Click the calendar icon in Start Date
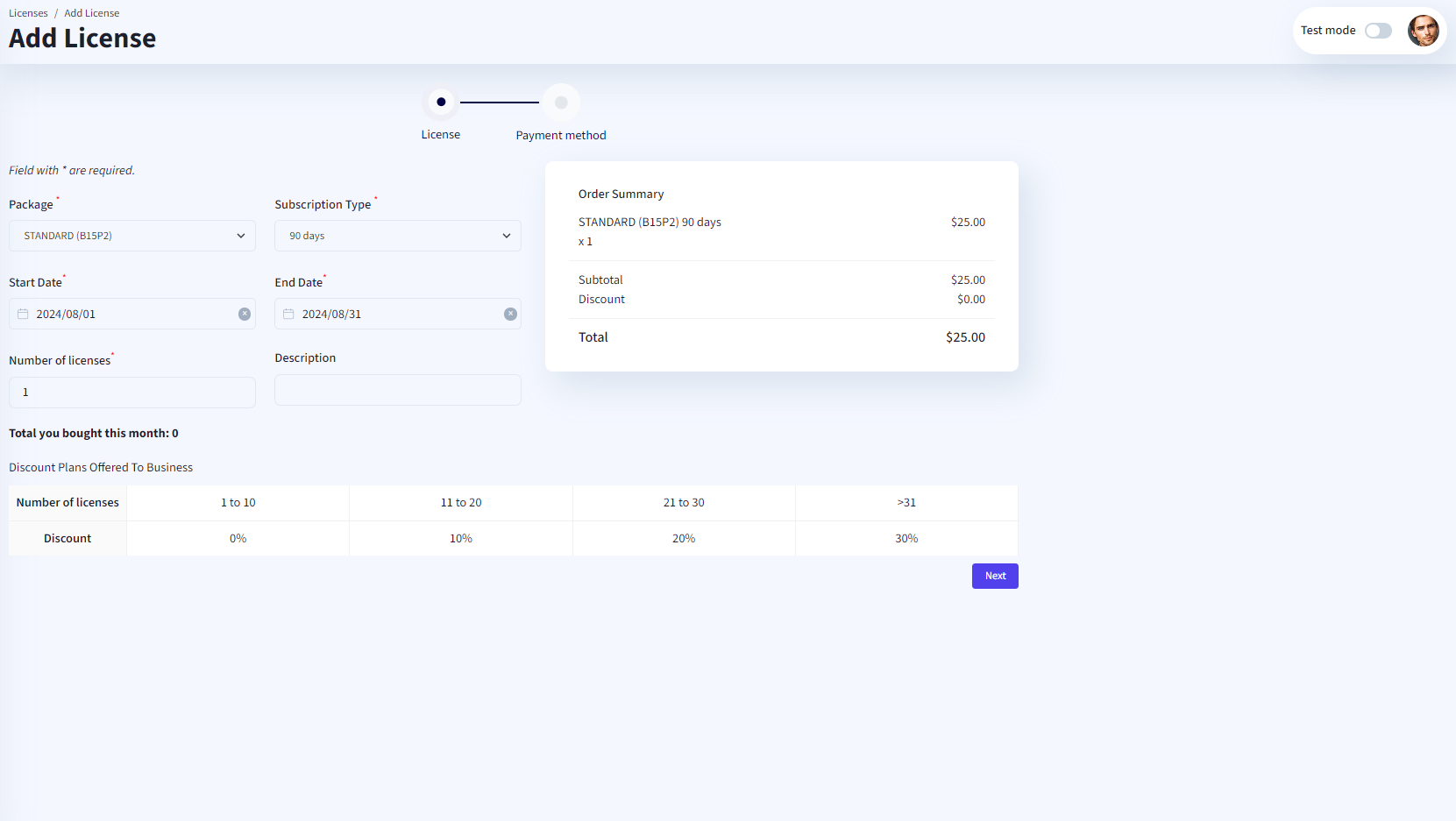The height and width of the screenshot is (821, 1456). pos(24,314)
